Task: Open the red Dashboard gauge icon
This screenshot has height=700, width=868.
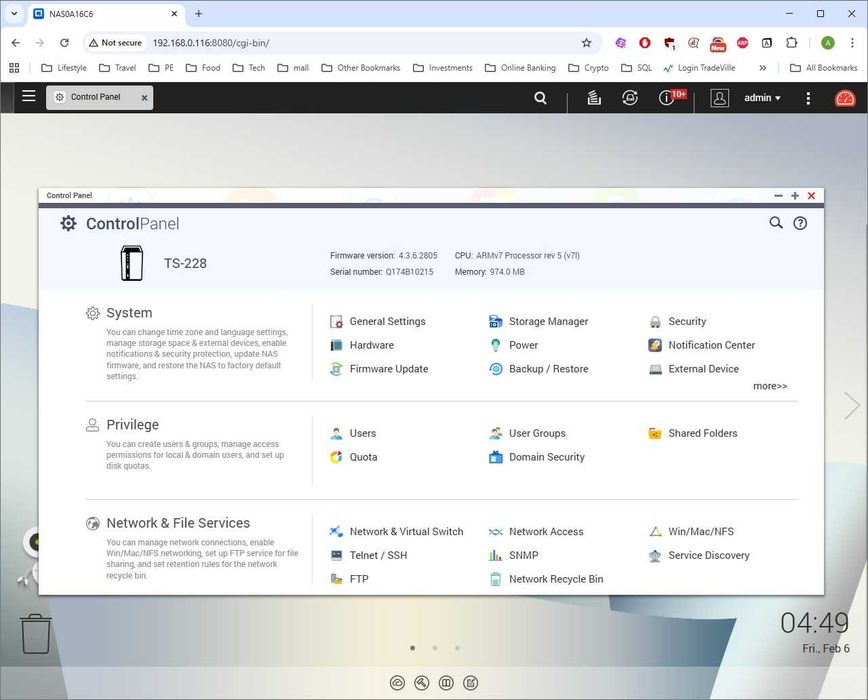Action: [x=845, y=98]
